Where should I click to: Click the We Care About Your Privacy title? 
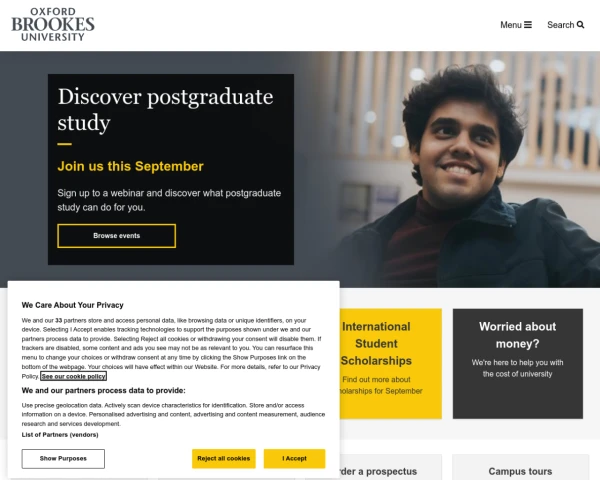point(73,304)
